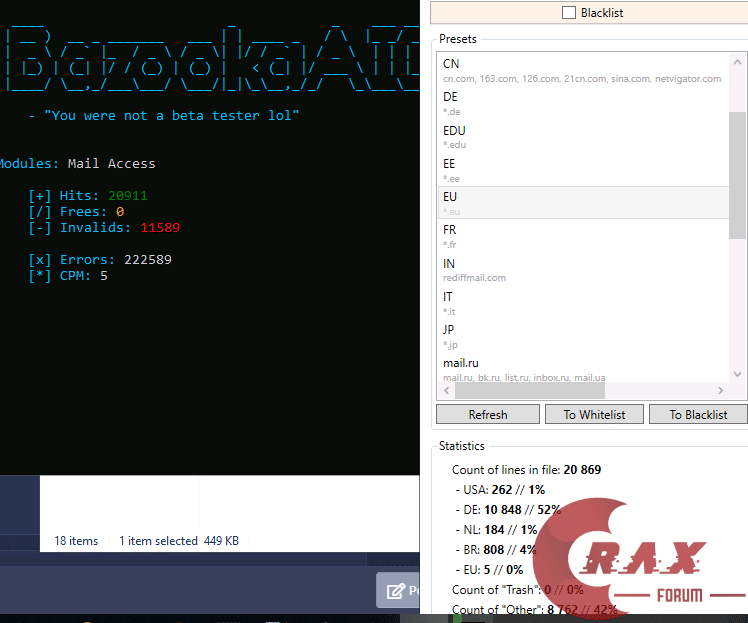Select the IT preset
Screen dimensions: 748x623
click(x=583, y=303)
